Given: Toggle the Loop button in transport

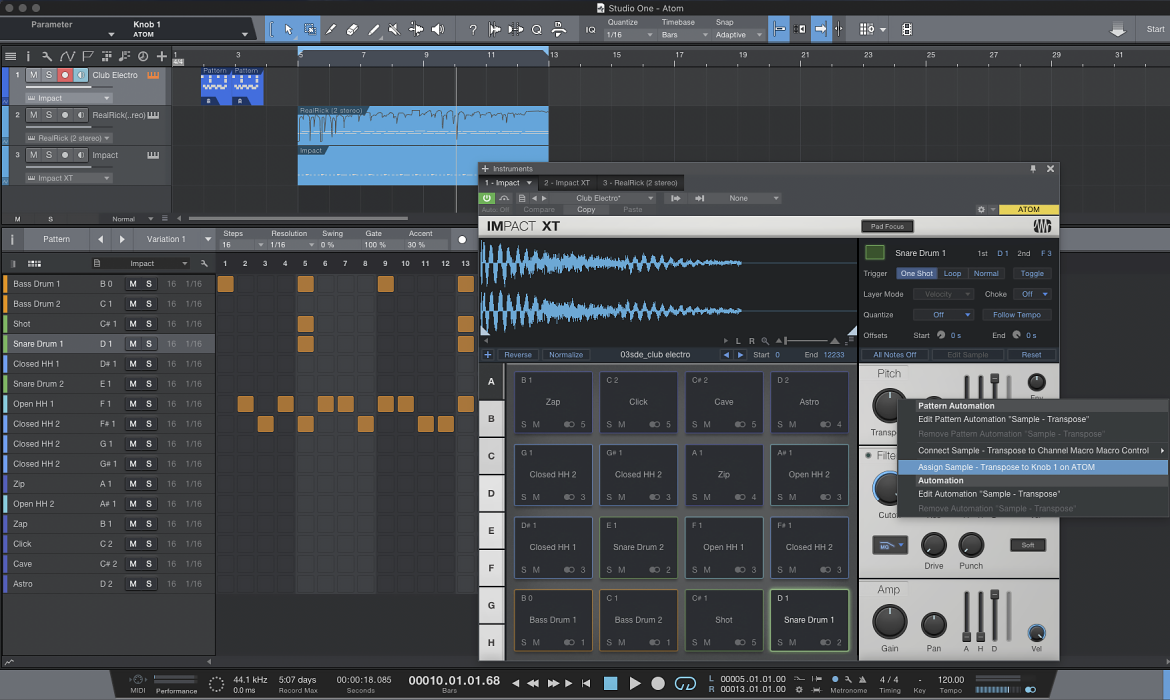Looking at the screenshot, I should (x=685, y=683).
